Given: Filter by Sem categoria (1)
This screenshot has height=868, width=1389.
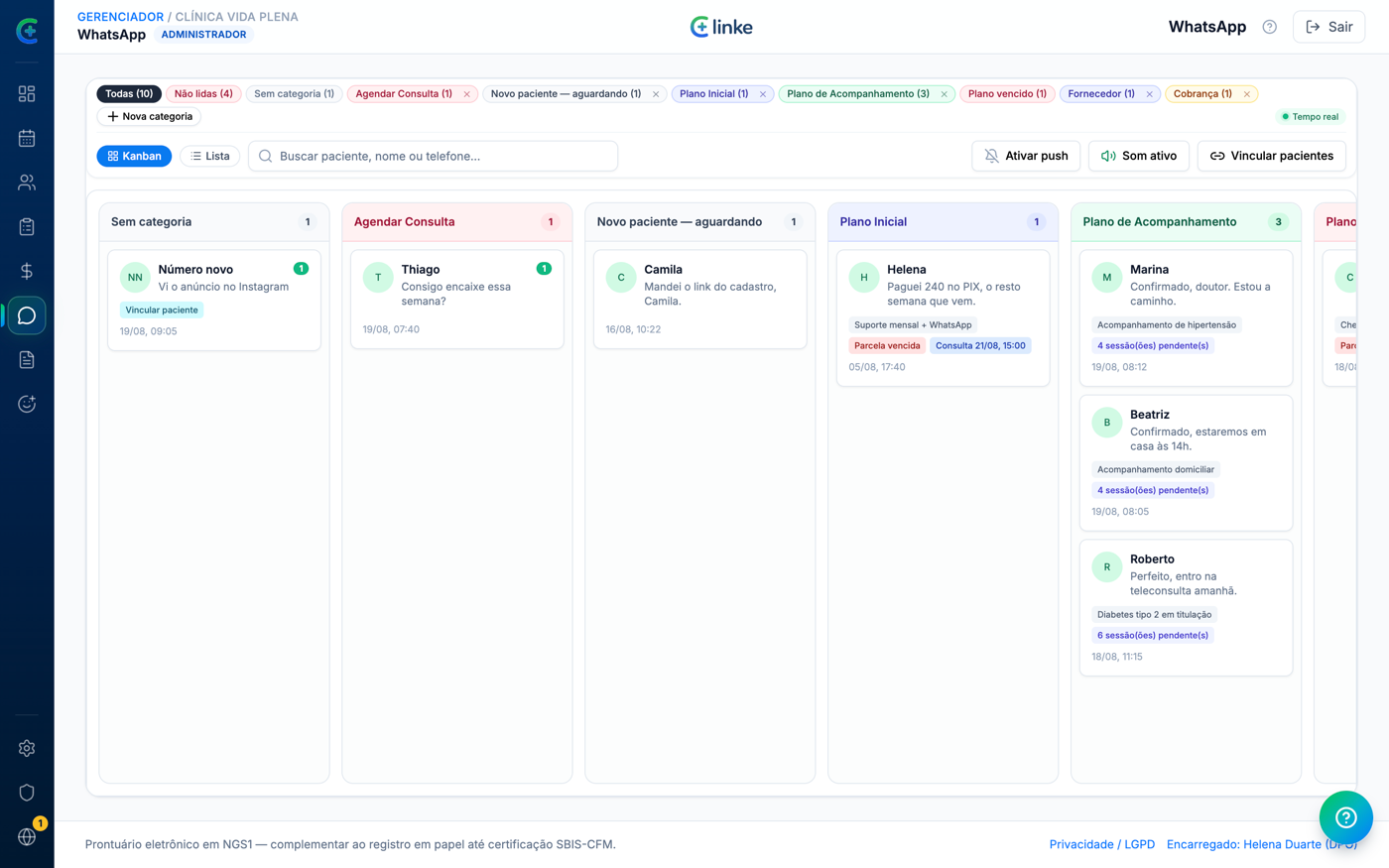Looking at the screenshot, I should [294, 94].
